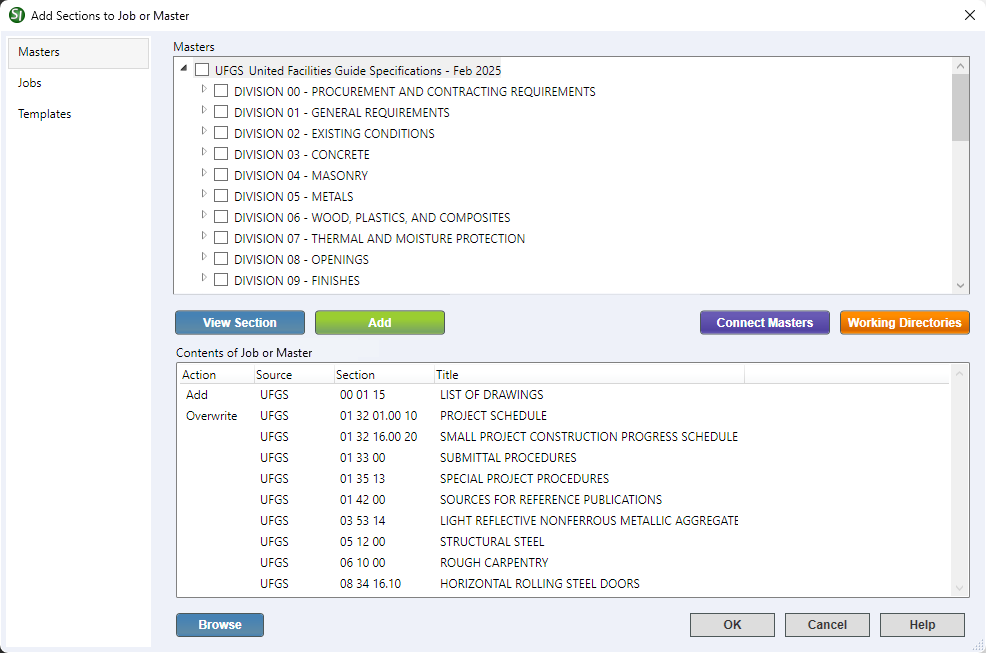
Task: Tick the Division 03 - Concrete checkbox
Action: 221,155
